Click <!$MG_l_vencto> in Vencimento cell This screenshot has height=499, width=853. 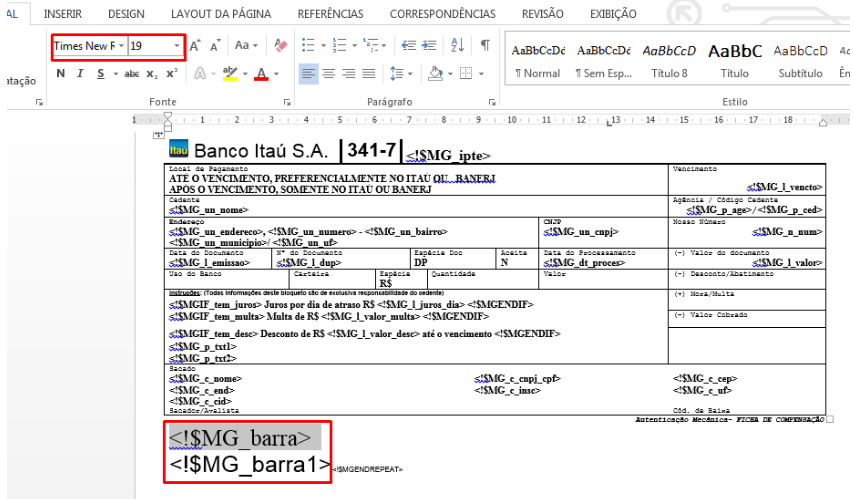[x=784, y=187]
